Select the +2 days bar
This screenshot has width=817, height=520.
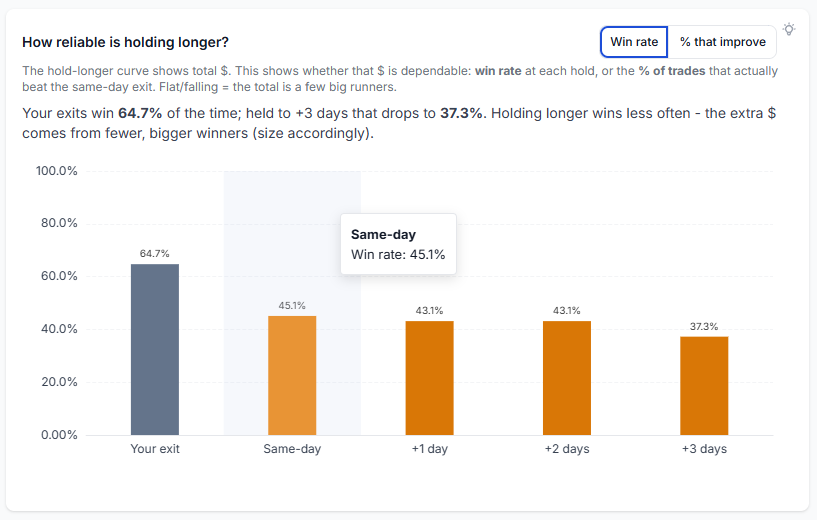(x=567, y=378)
